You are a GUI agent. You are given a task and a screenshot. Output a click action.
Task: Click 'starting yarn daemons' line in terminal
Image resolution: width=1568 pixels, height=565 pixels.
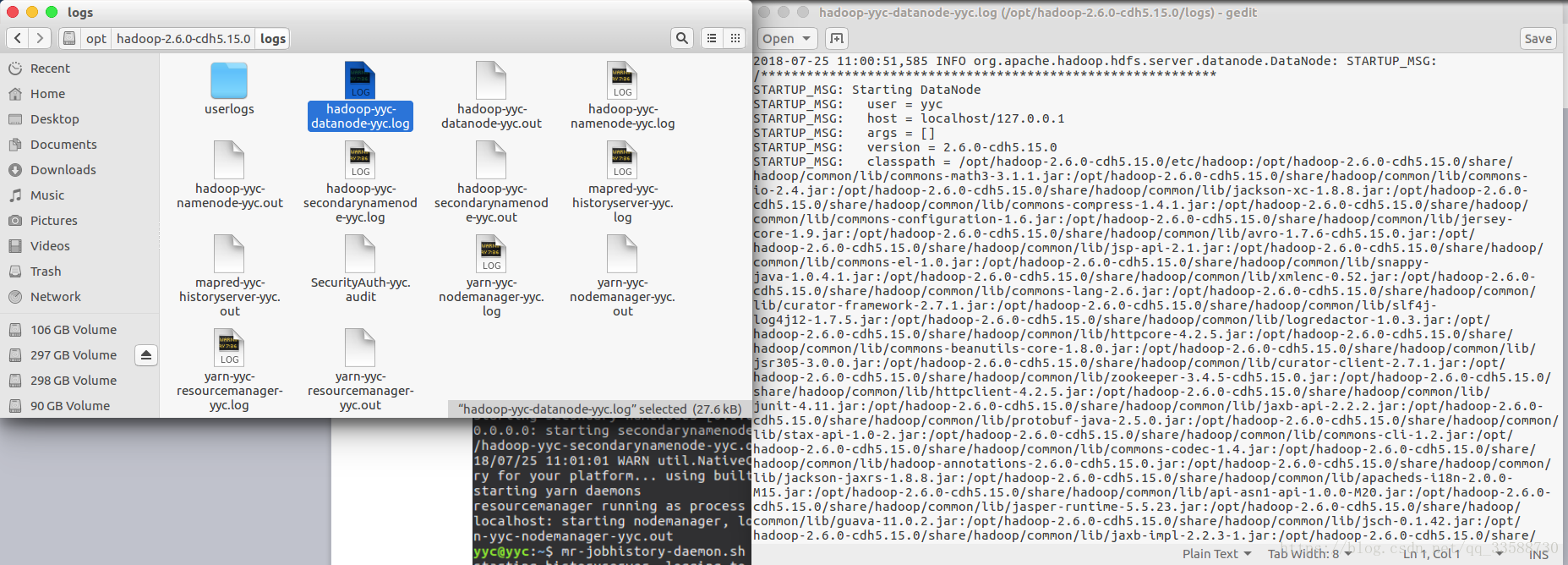click(x=557, y=491)
